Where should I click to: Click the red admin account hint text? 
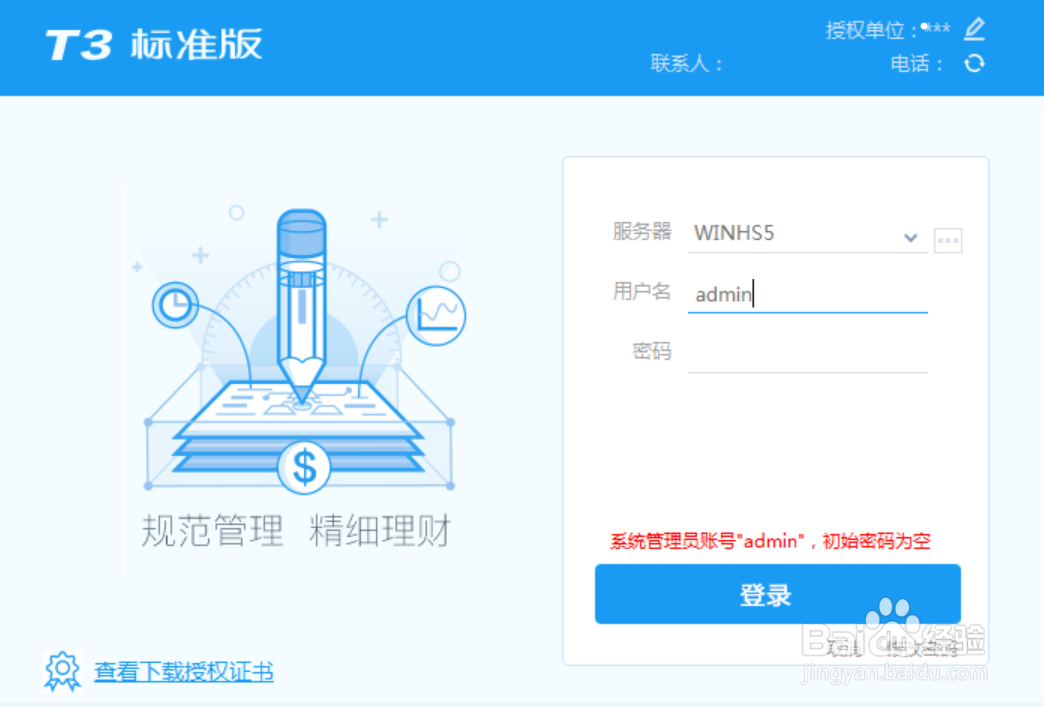coord(770,541)
